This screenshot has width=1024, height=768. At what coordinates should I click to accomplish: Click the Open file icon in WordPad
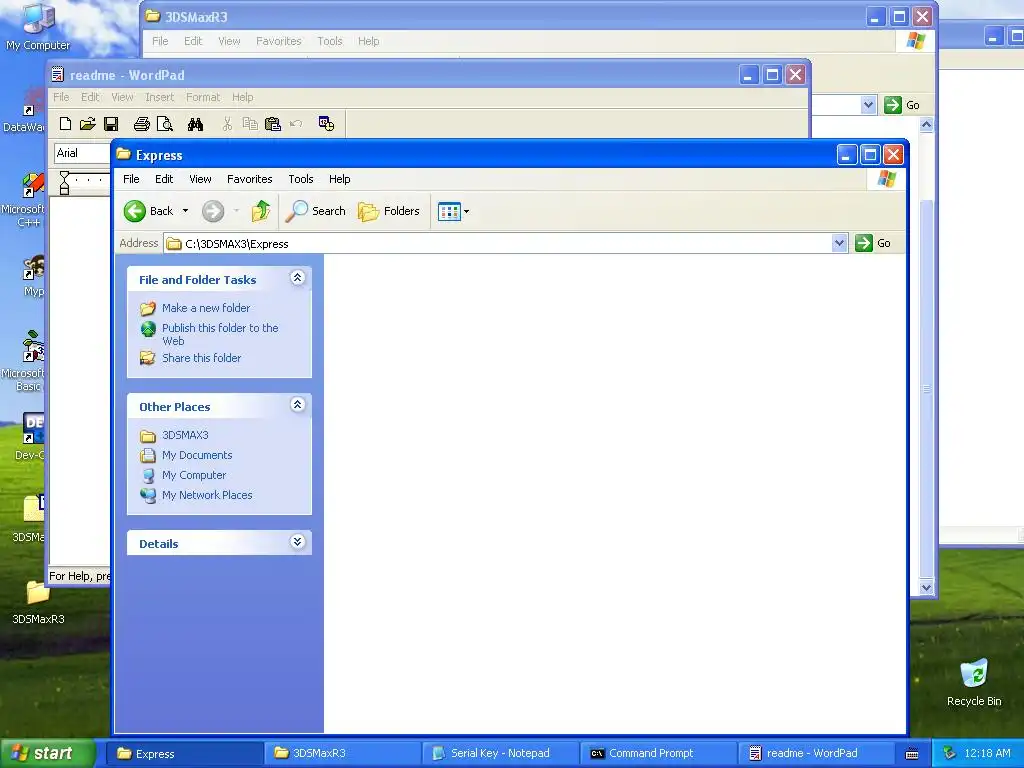[88, 123]
